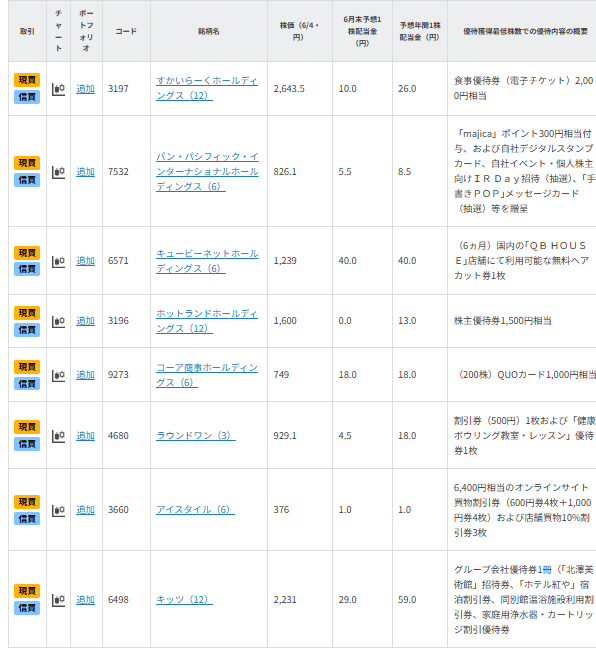
Task: Open パン・パシフィック・インターナショナル stock link
Action: pyautogui.click(x=207, y=172)
